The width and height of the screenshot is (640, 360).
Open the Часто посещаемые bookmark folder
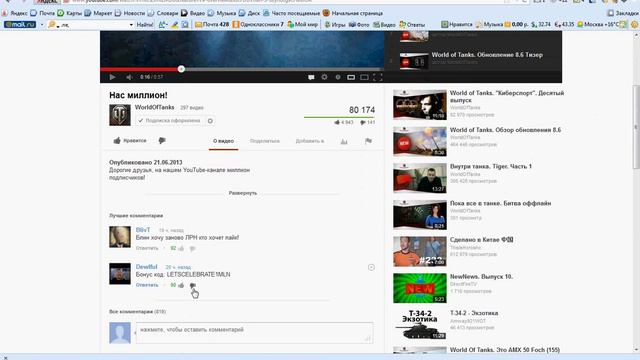[291, 13]
